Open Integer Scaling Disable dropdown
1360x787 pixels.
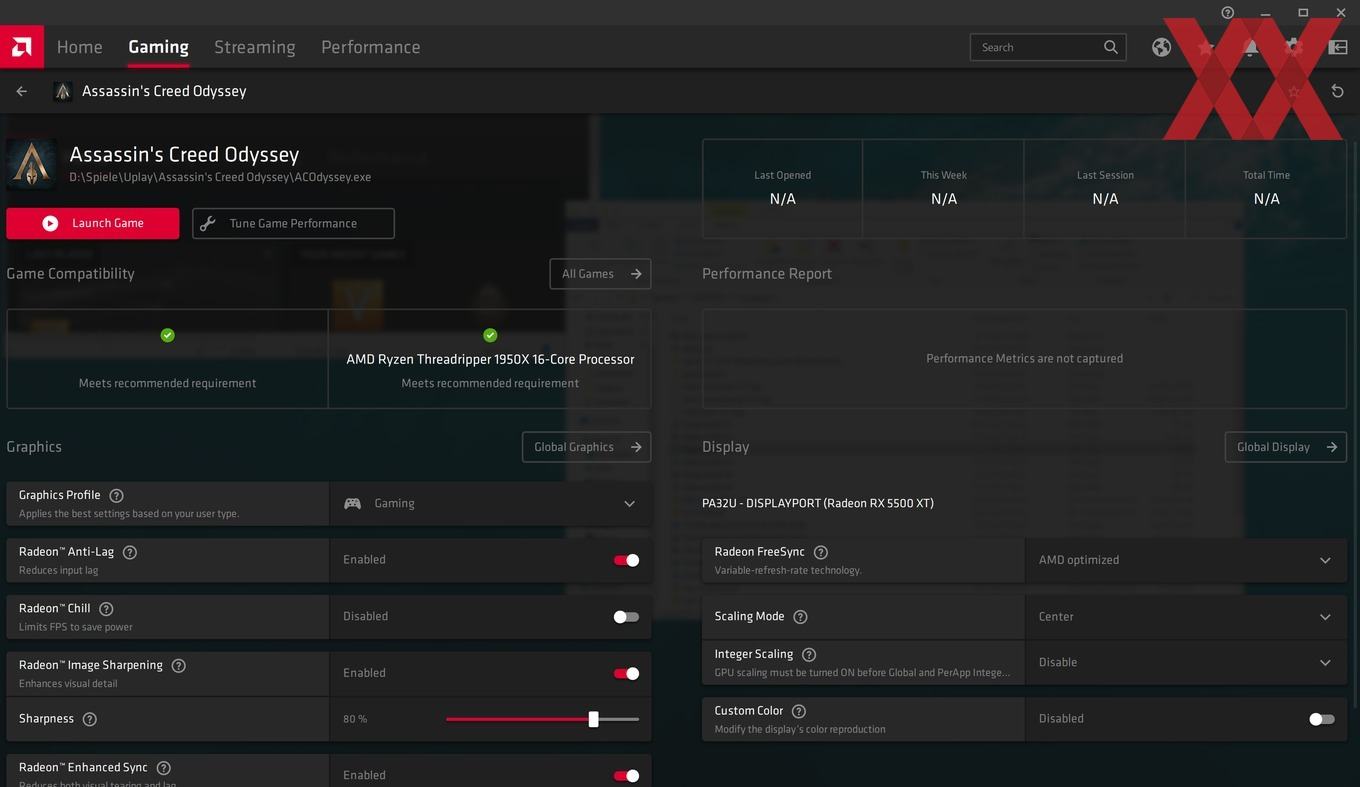(1186, 662)
